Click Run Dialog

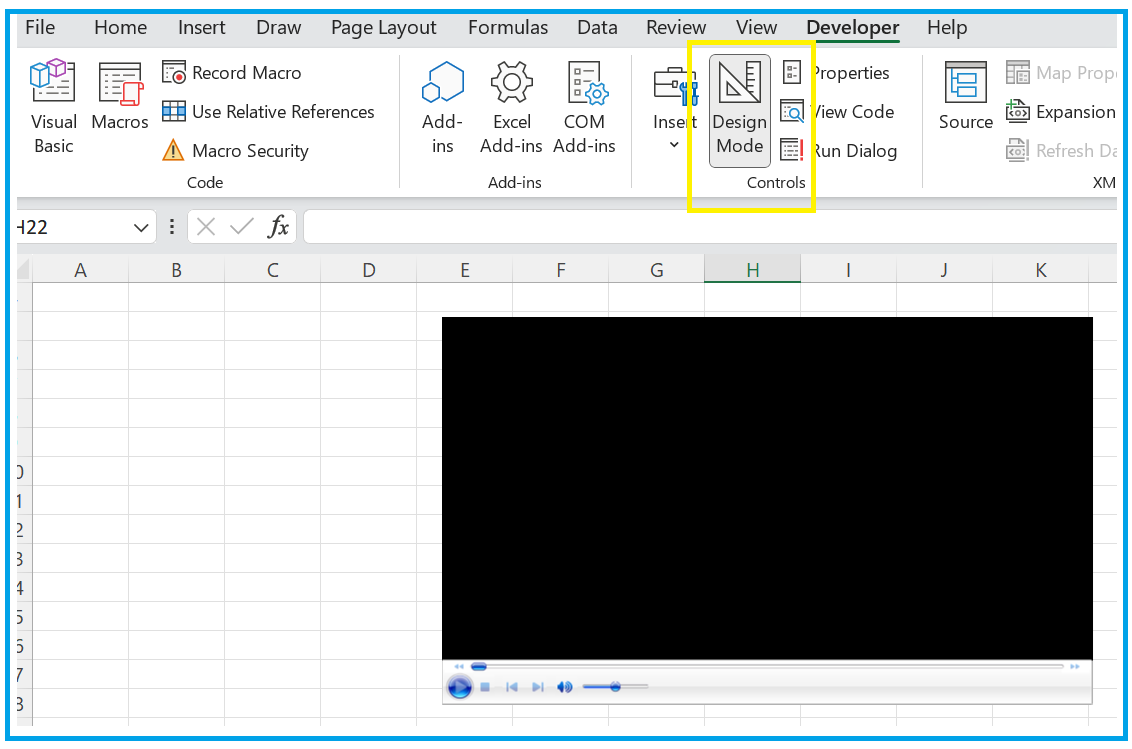[x=839, y=150]
